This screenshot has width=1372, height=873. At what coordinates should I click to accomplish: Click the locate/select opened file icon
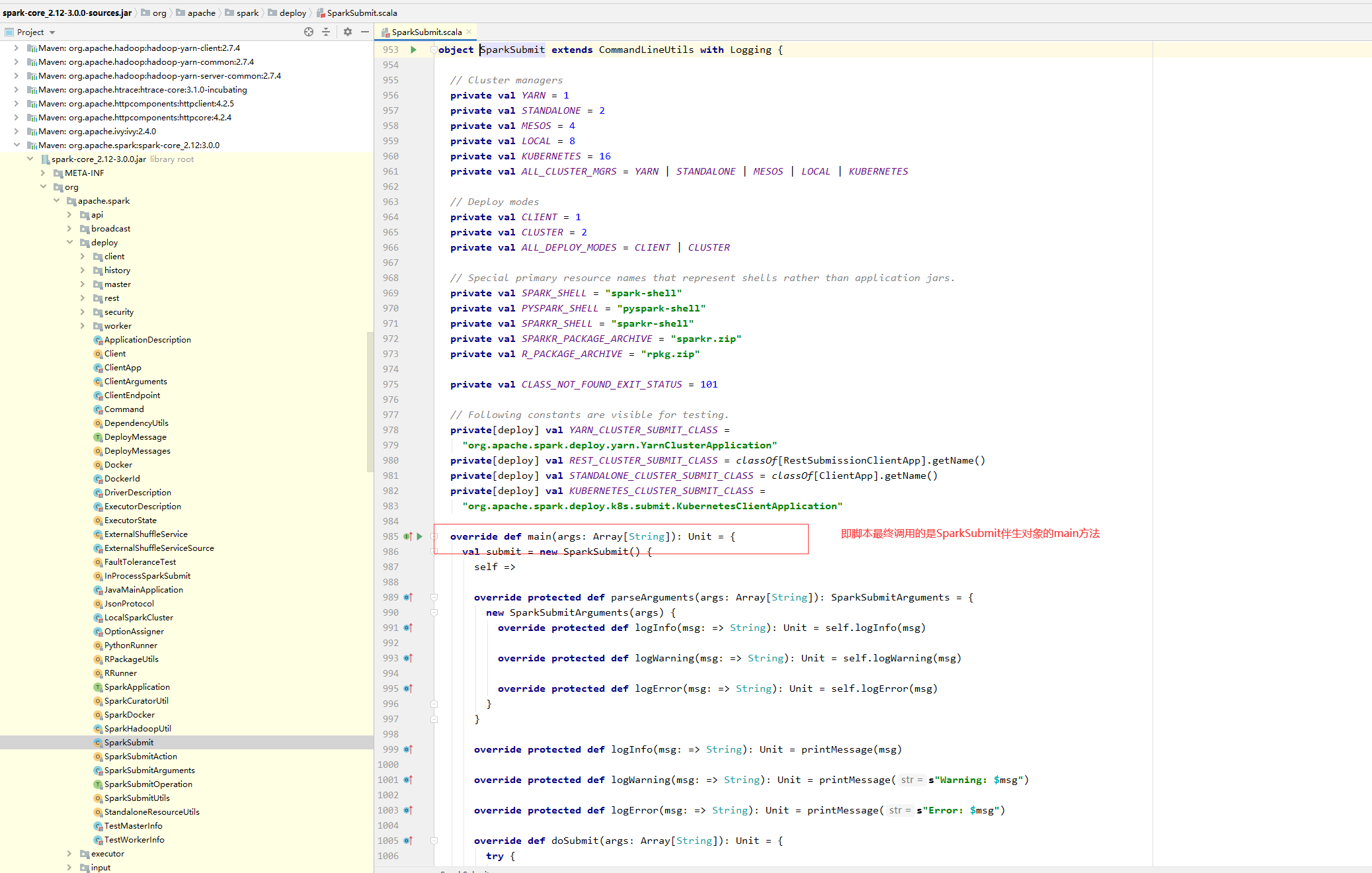(x=308, y=32)
